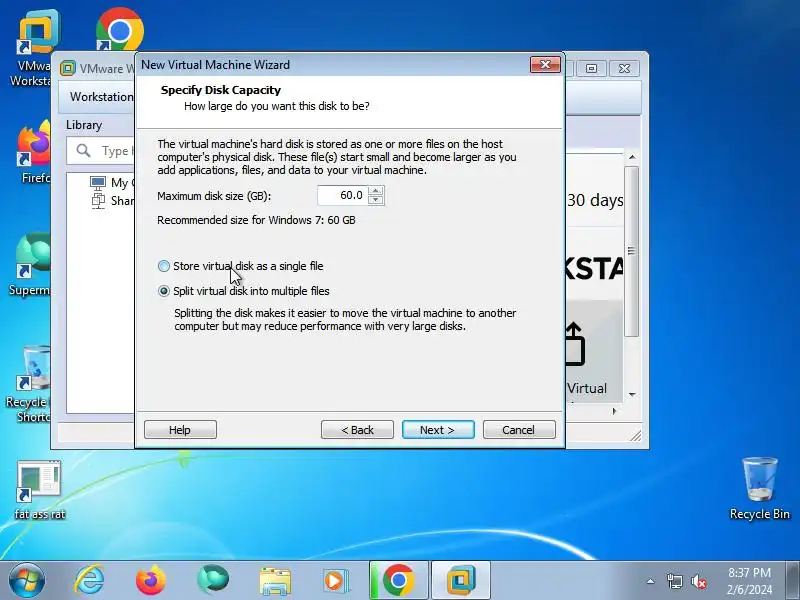Increase maximum disk size with up arrow

[376, 191]
